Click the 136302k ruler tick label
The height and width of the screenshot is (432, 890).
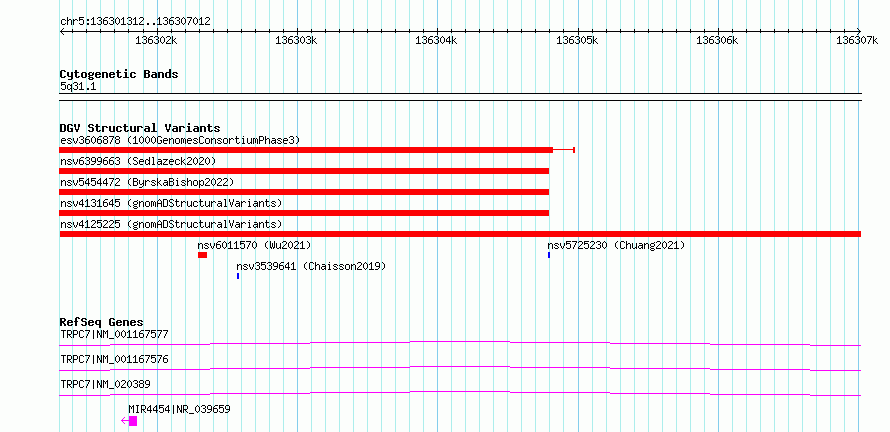[157, 40]
